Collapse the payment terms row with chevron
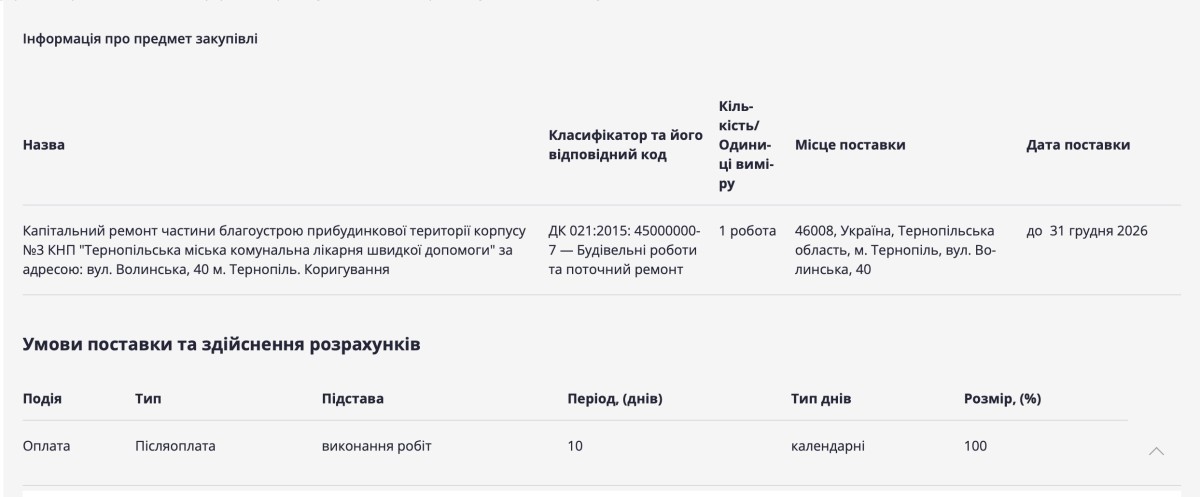This screenshot has height=497, width=1200. 1156,452
